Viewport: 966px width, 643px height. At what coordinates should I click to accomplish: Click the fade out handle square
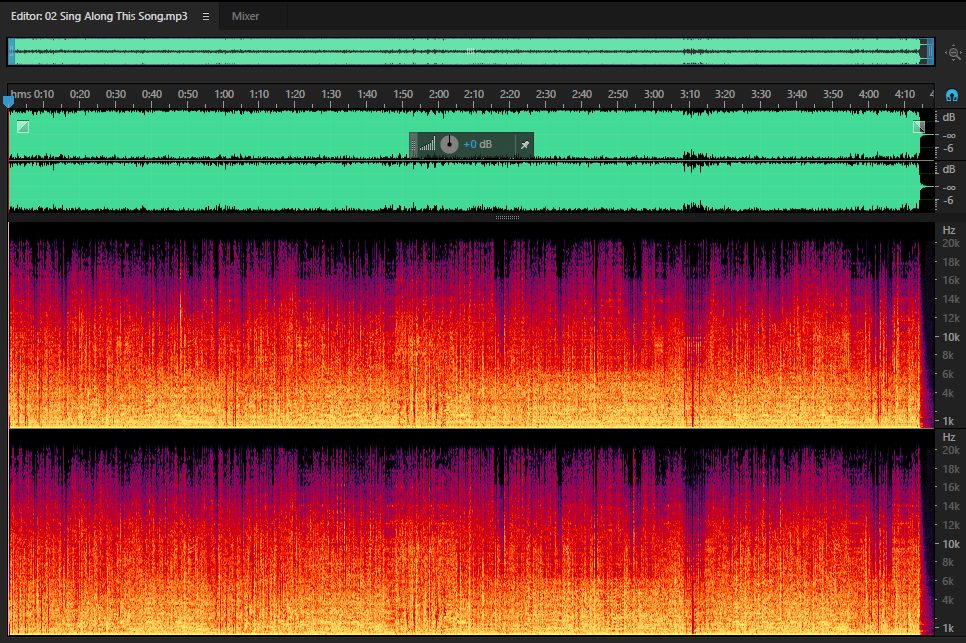pos(919,127)
